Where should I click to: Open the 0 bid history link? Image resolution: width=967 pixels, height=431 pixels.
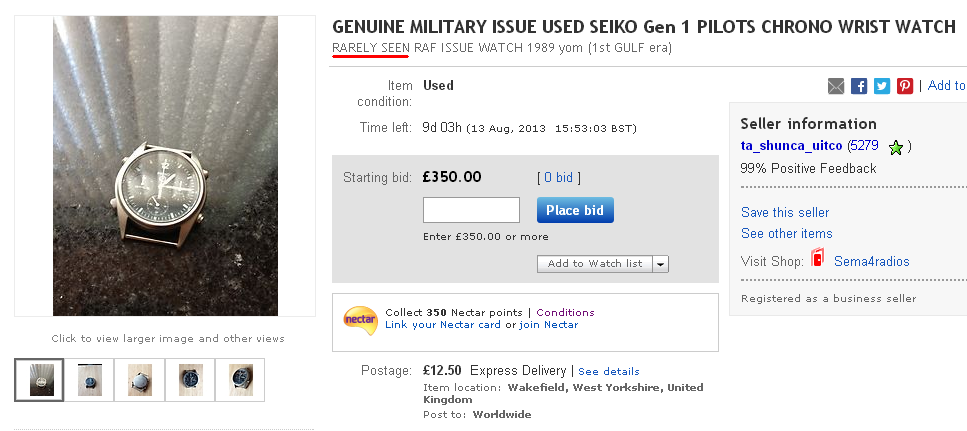coord(557,177)
